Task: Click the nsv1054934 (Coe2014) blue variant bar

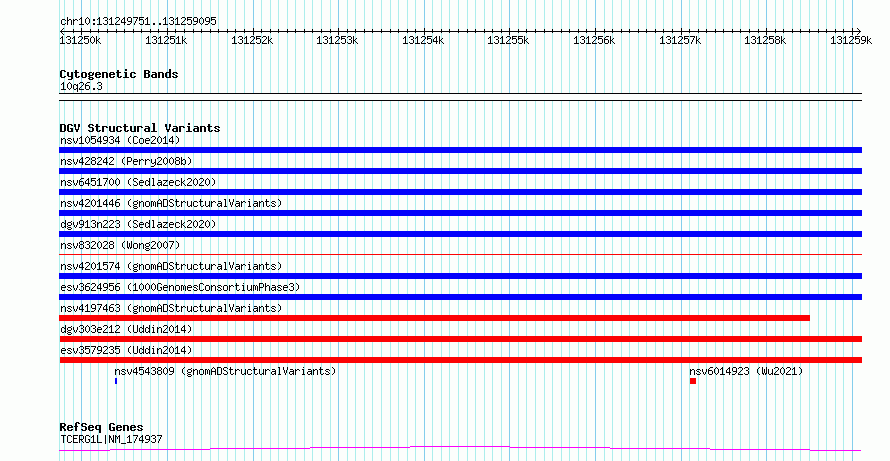Action: click(x=460, y=150)
